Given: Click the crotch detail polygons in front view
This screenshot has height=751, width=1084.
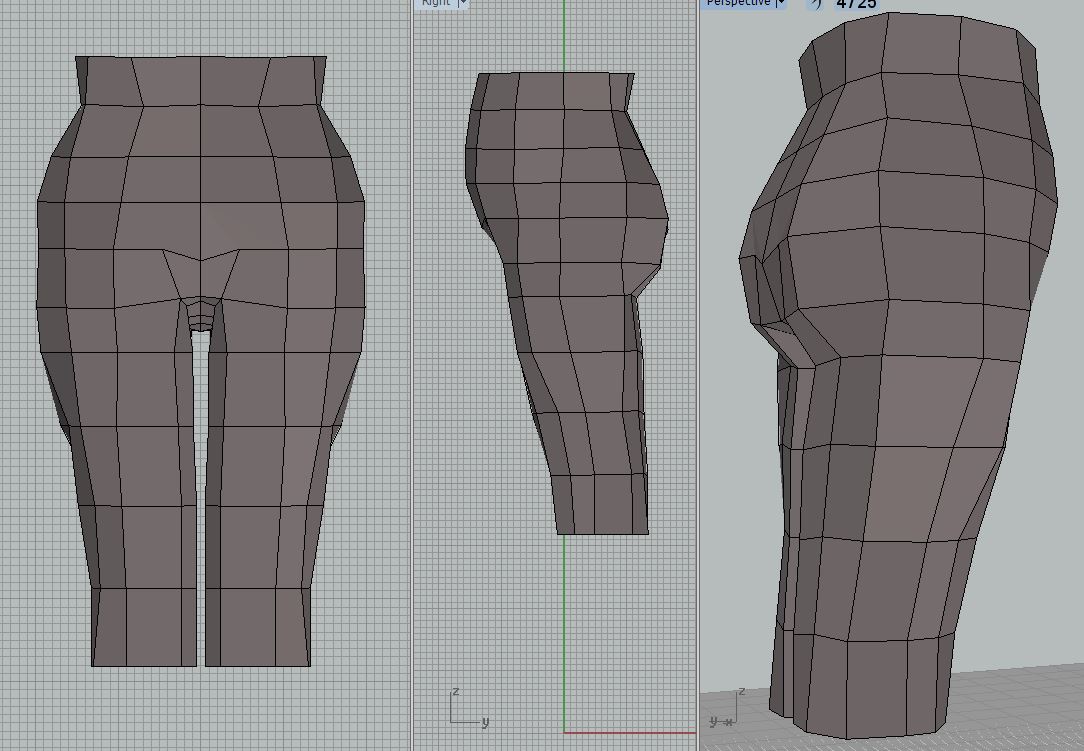Looking at the screenshot, I should point(202,312).
